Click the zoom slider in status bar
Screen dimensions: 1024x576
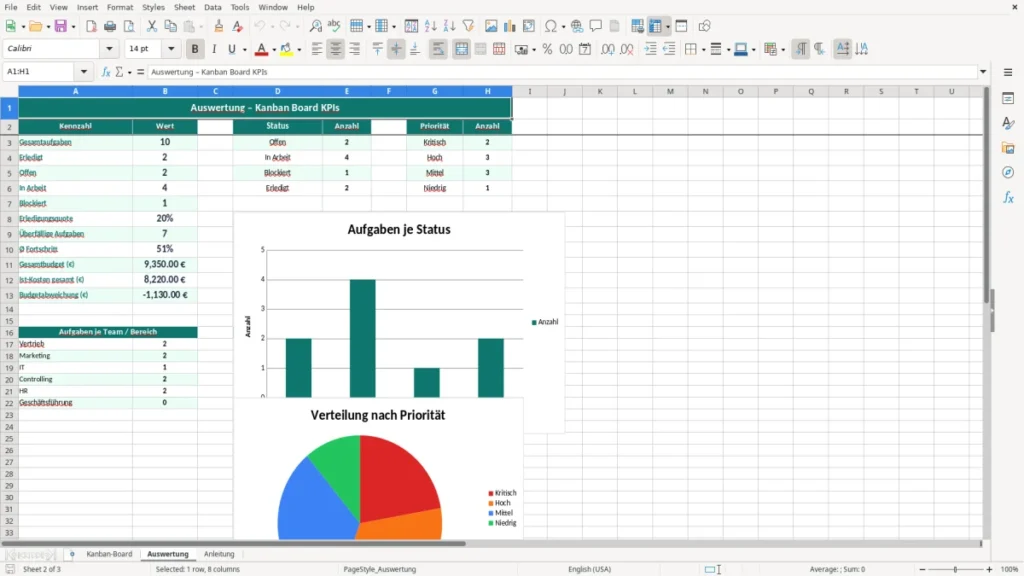click(x=955, y=569)
